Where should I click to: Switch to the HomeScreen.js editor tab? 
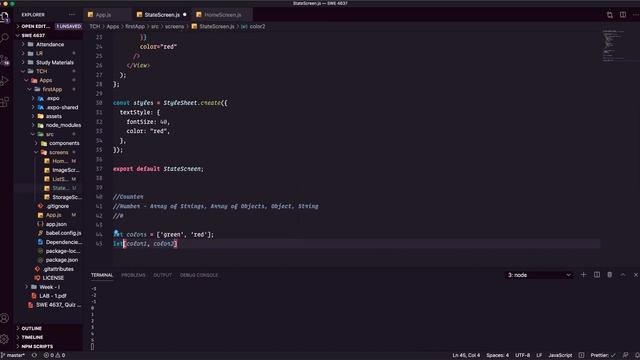click(x=222, y=15)
